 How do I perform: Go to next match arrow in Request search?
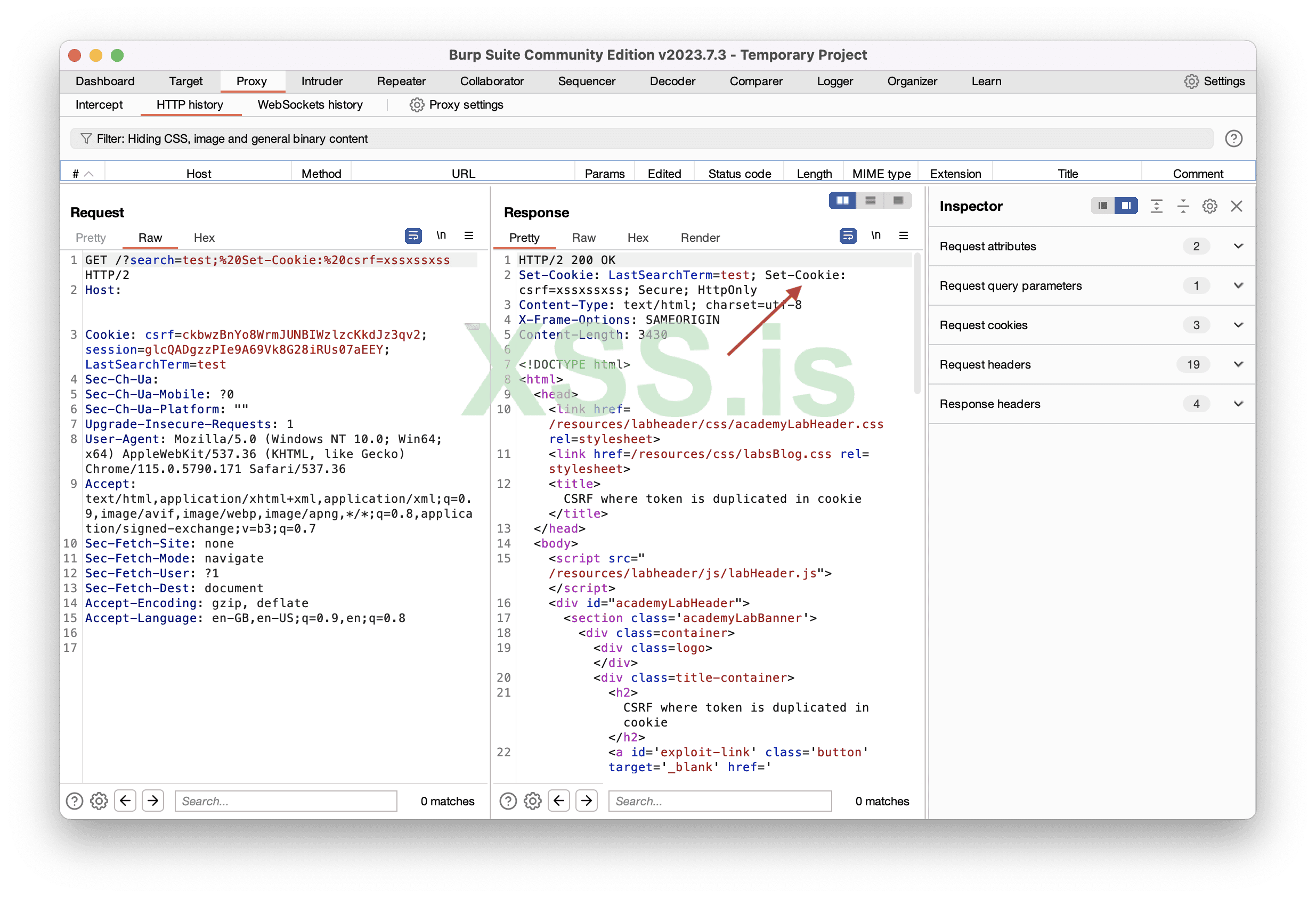(153, 801)
